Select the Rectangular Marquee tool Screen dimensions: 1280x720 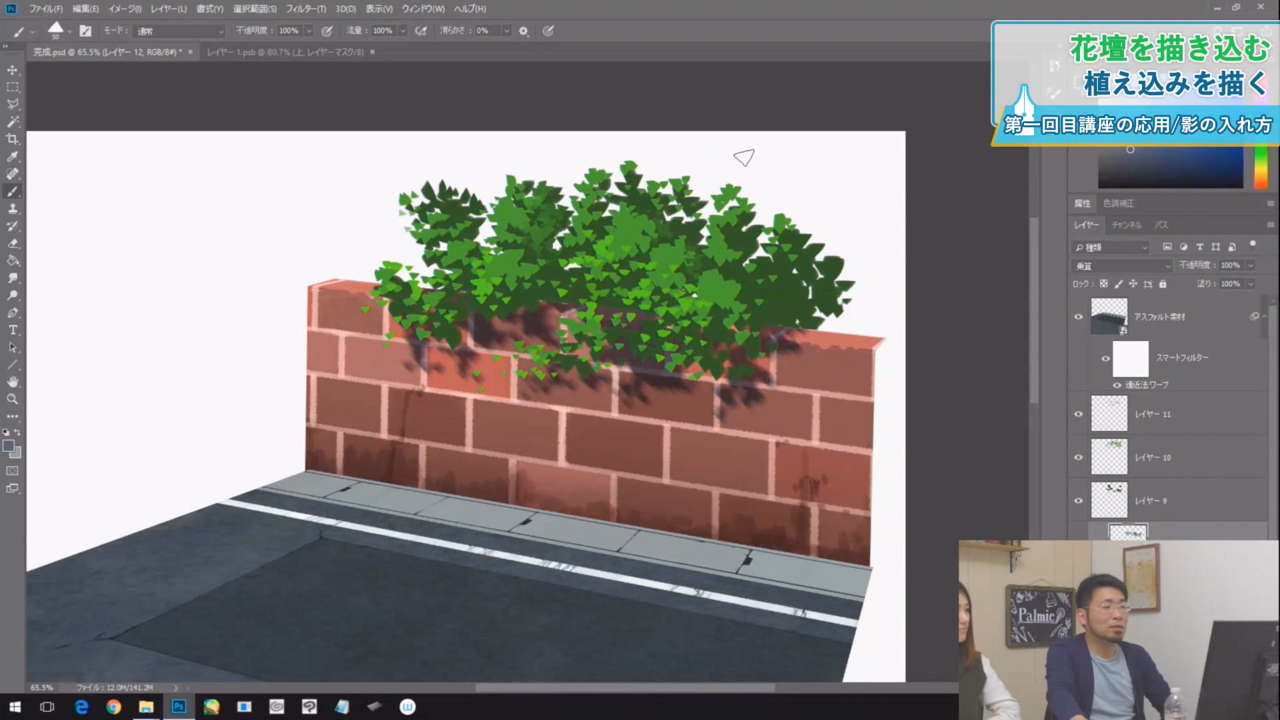(x=13, y=87)
